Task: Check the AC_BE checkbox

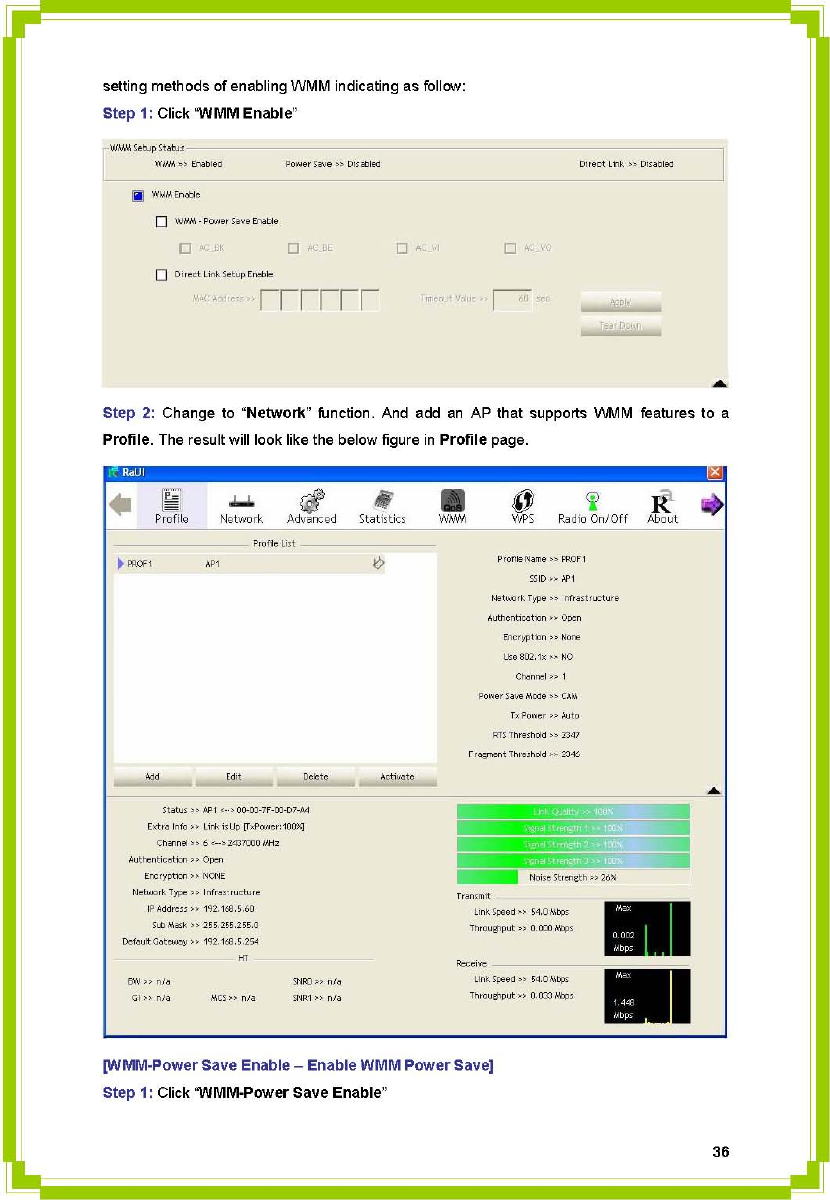Action: click(x=294, y=248)
